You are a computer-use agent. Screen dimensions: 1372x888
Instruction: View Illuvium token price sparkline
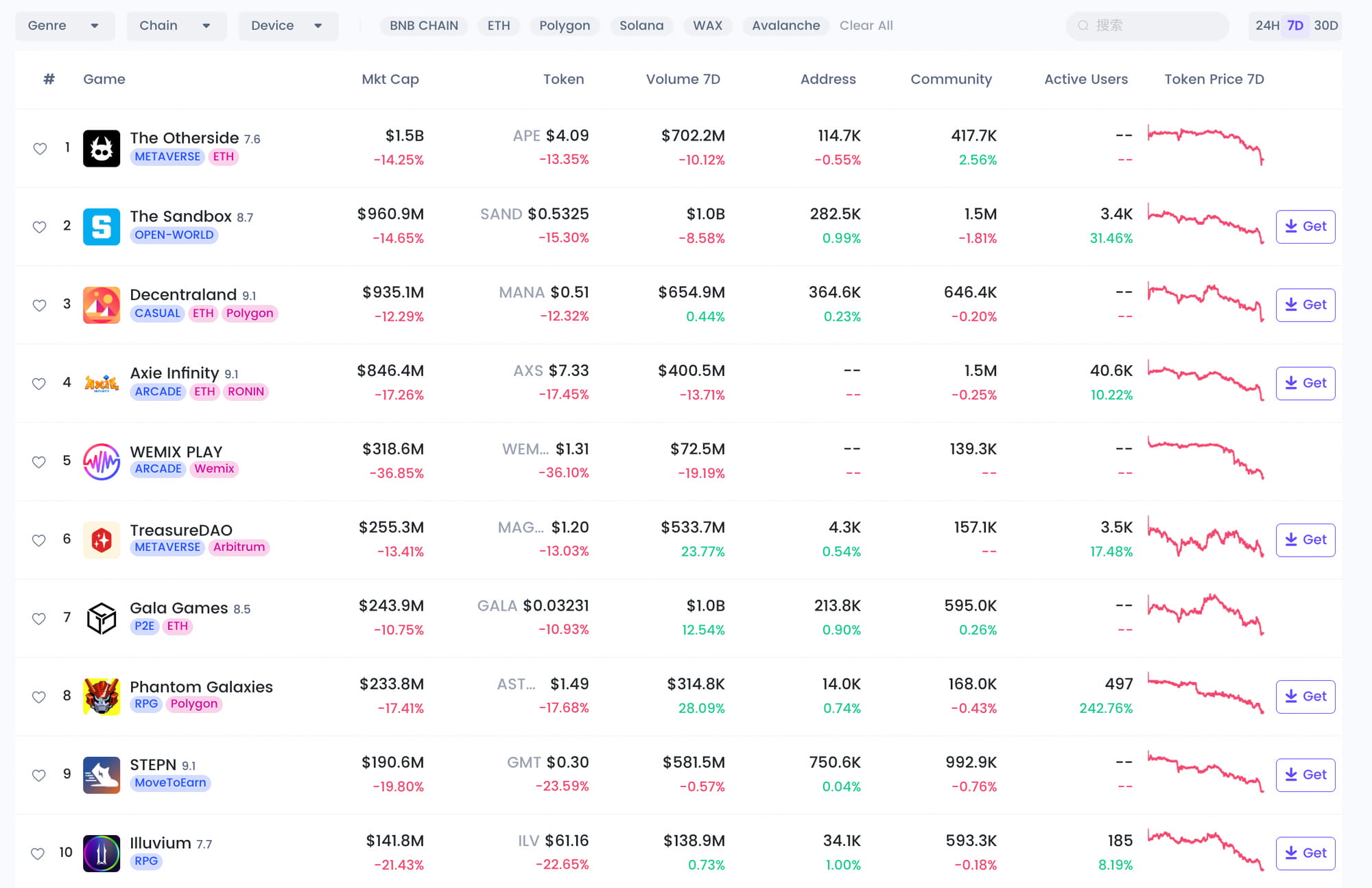(x=1205, y=851)
